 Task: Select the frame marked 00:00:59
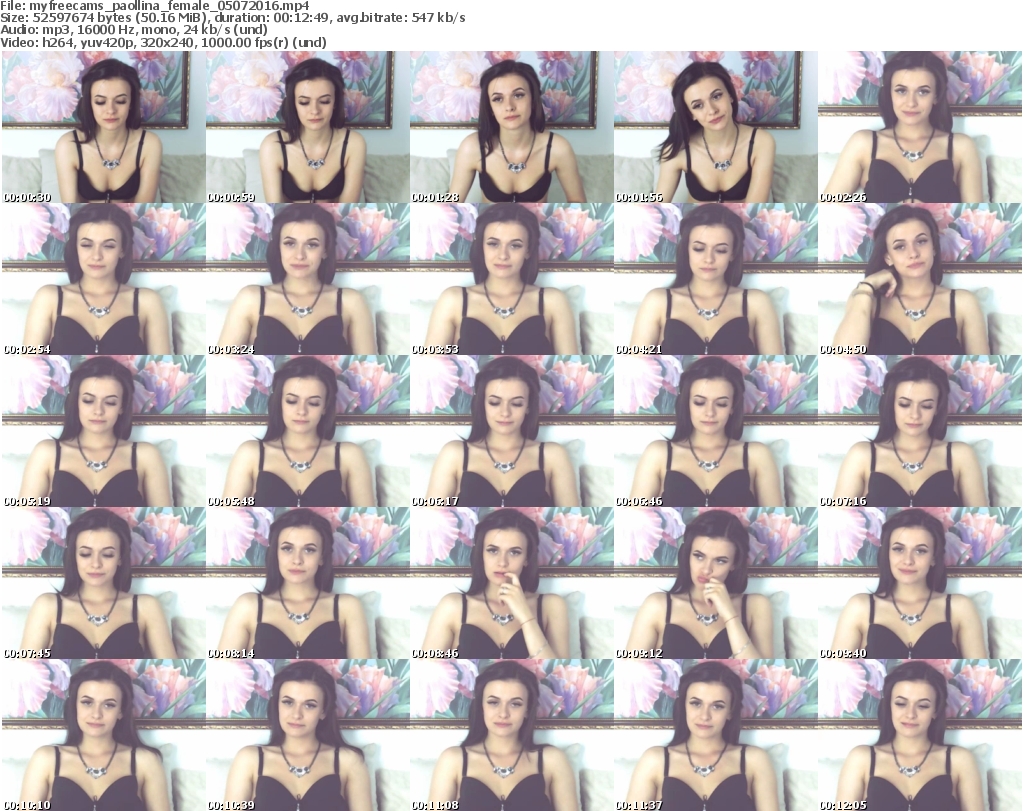point(308,127)
